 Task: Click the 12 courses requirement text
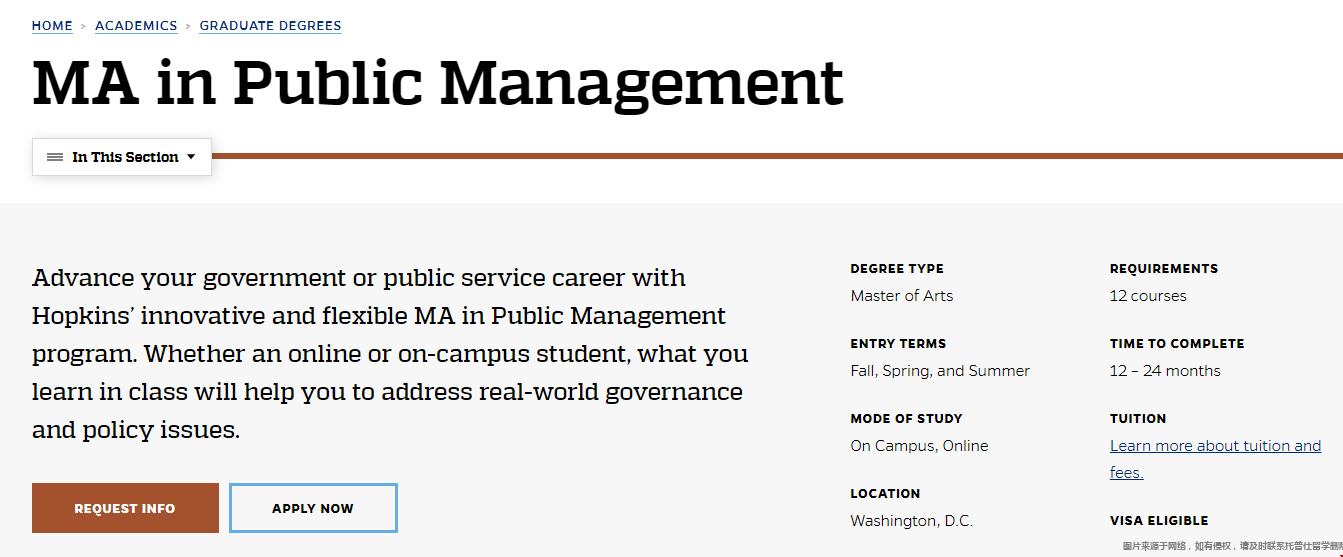pos(1148,296)
